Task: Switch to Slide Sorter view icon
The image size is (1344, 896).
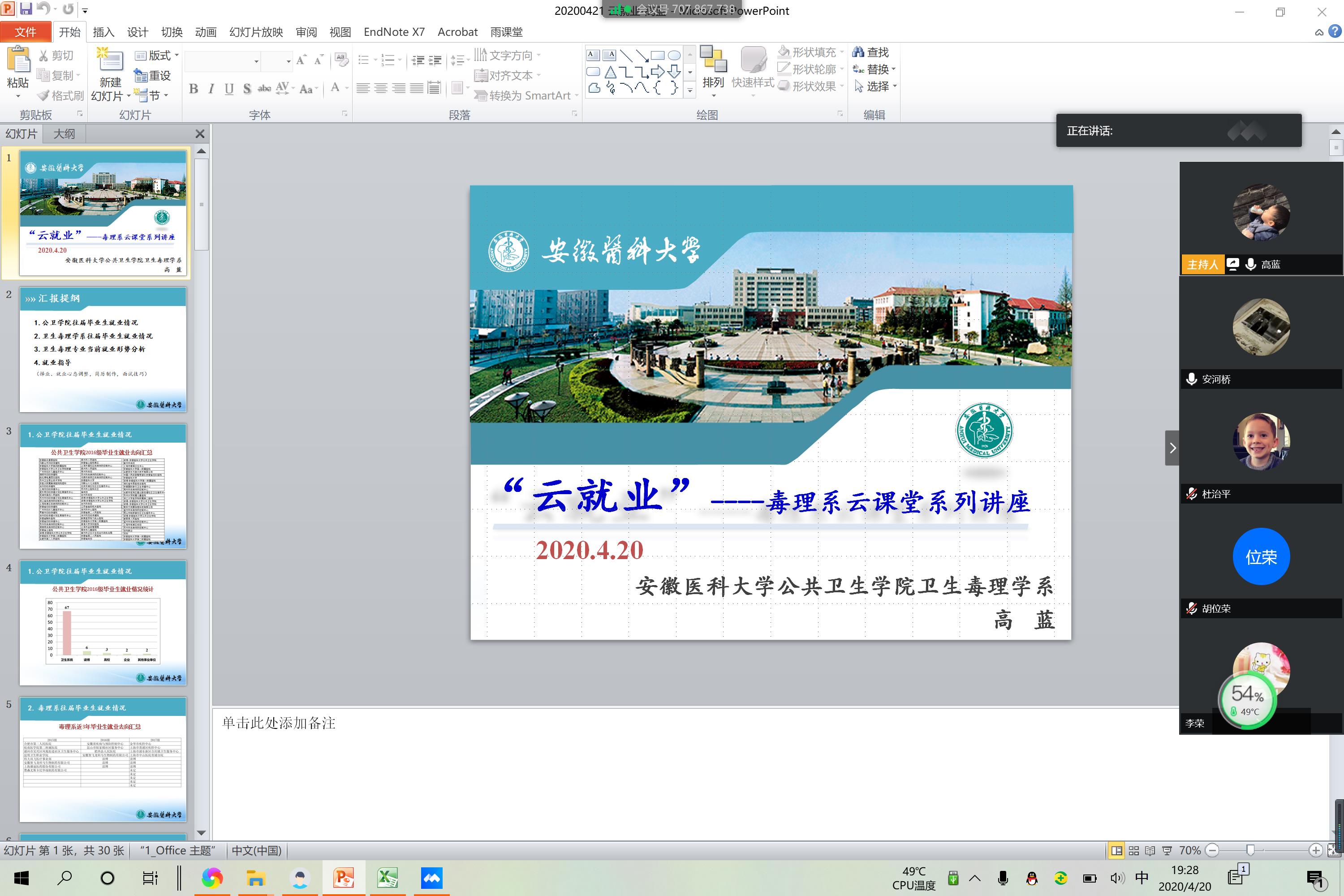Action: click(1134, 850)
